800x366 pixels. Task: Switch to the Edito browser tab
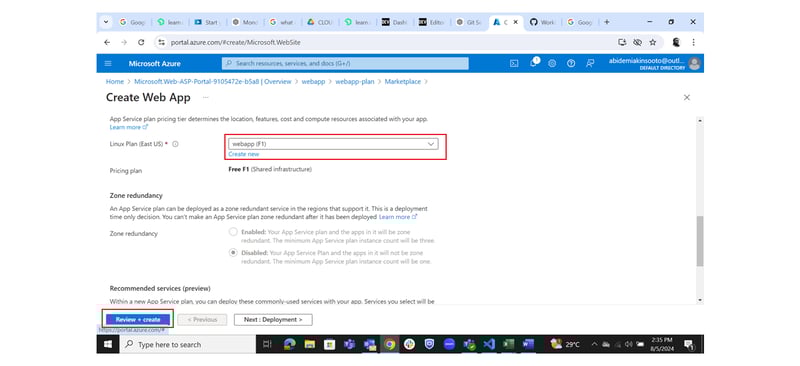coord(432,22)
